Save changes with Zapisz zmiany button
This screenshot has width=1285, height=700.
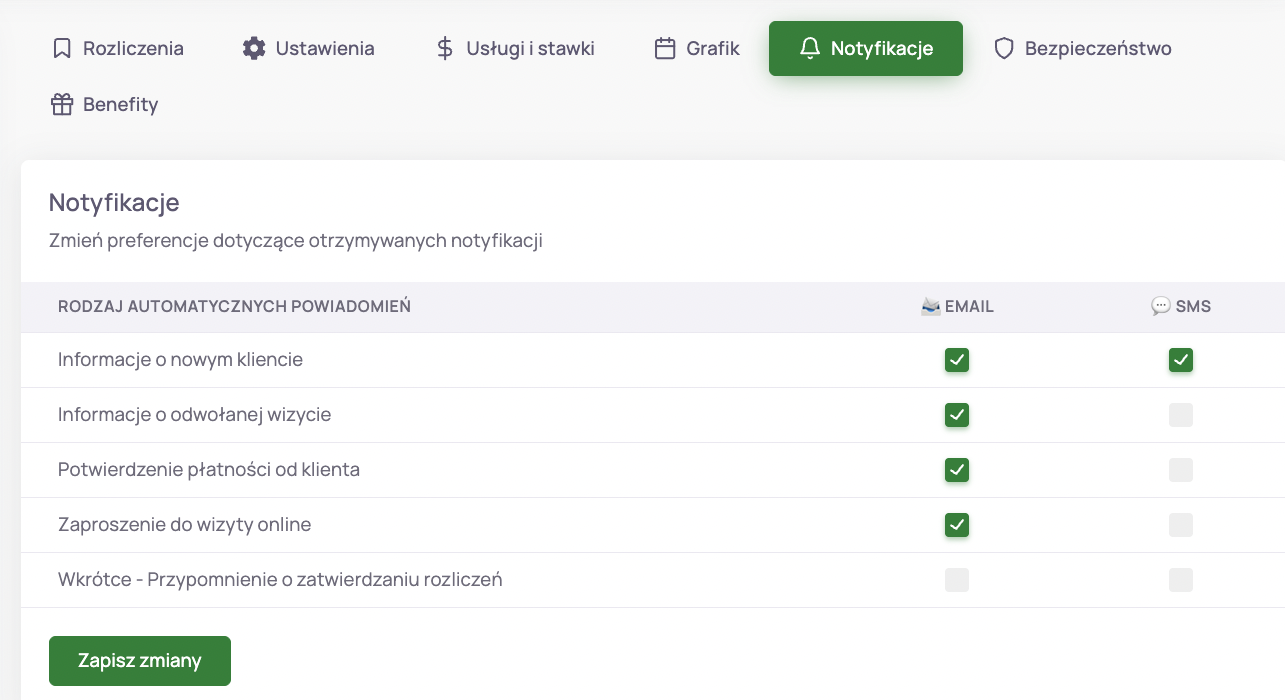click(140, 661)
